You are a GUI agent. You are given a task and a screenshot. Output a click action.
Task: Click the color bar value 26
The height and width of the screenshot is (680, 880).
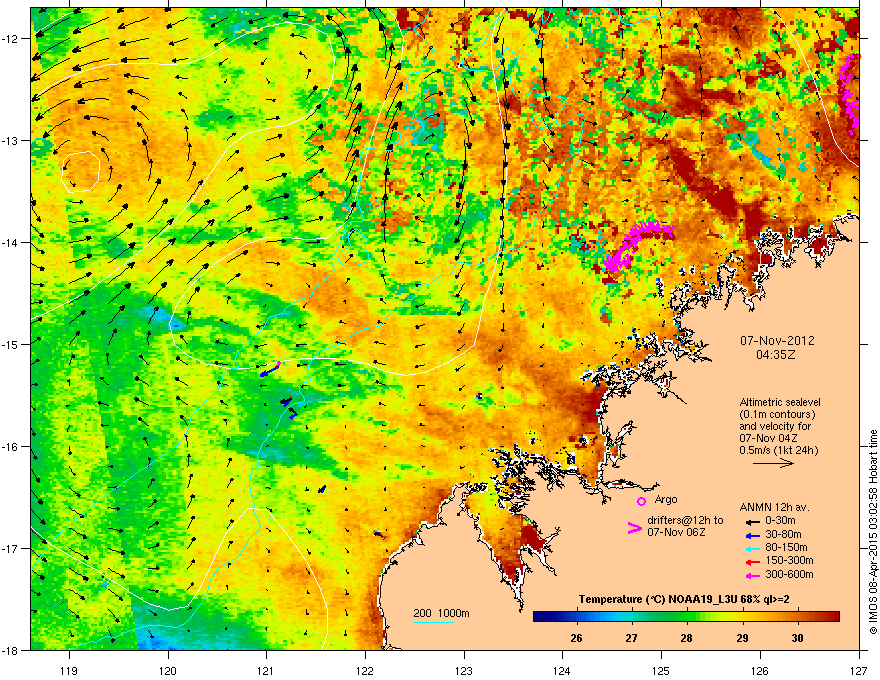coord(576,638)
